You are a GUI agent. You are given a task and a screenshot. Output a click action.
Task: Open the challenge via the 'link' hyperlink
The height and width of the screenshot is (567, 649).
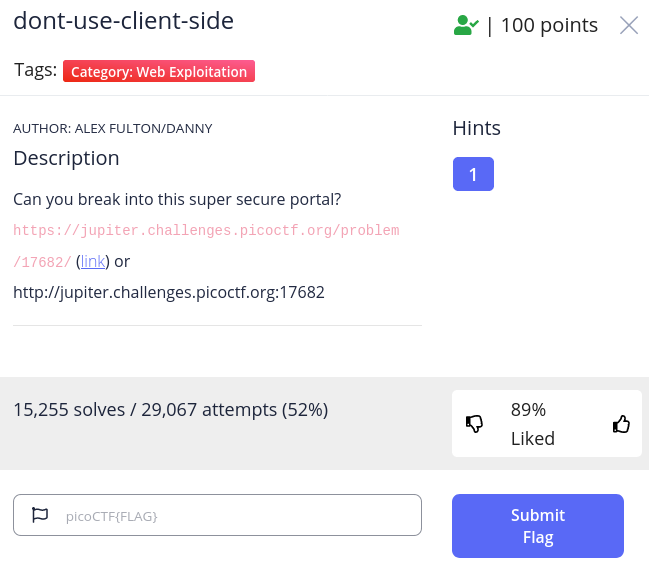coord(93,262)
